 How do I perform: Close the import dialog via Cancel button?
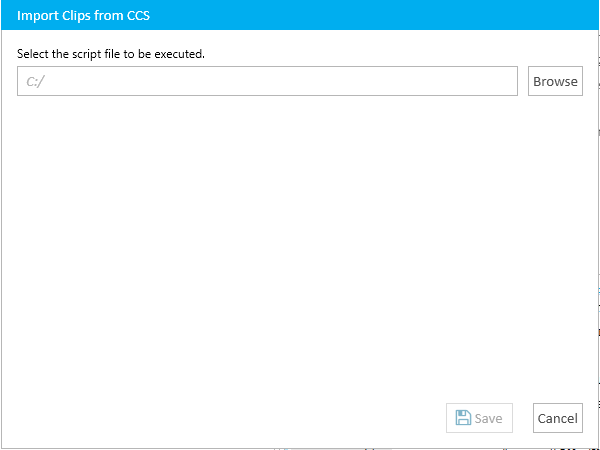point(558,418)
